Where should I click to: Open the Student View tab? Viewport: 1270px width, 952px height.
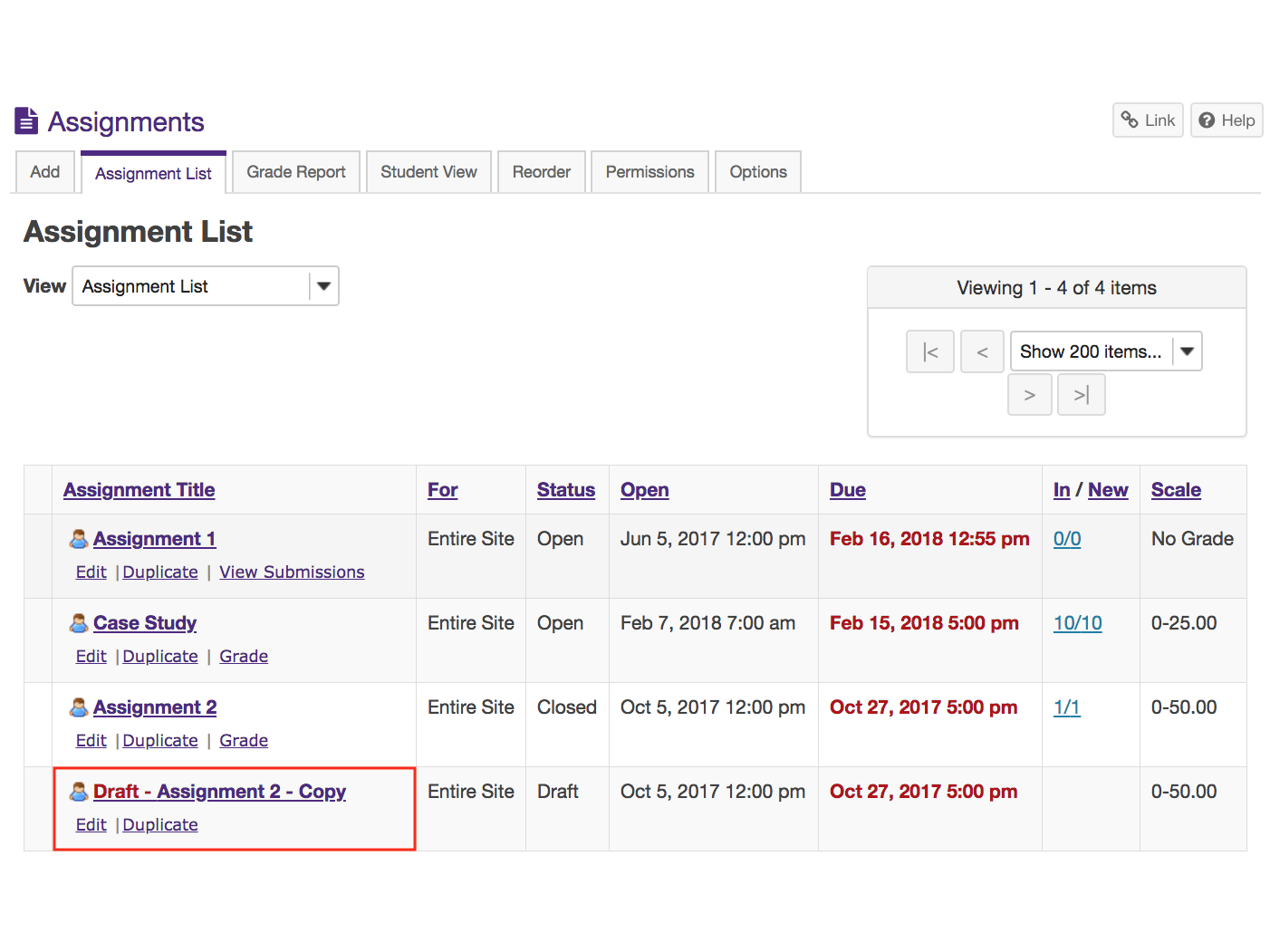pyautogui.click(x=428, y=172)
